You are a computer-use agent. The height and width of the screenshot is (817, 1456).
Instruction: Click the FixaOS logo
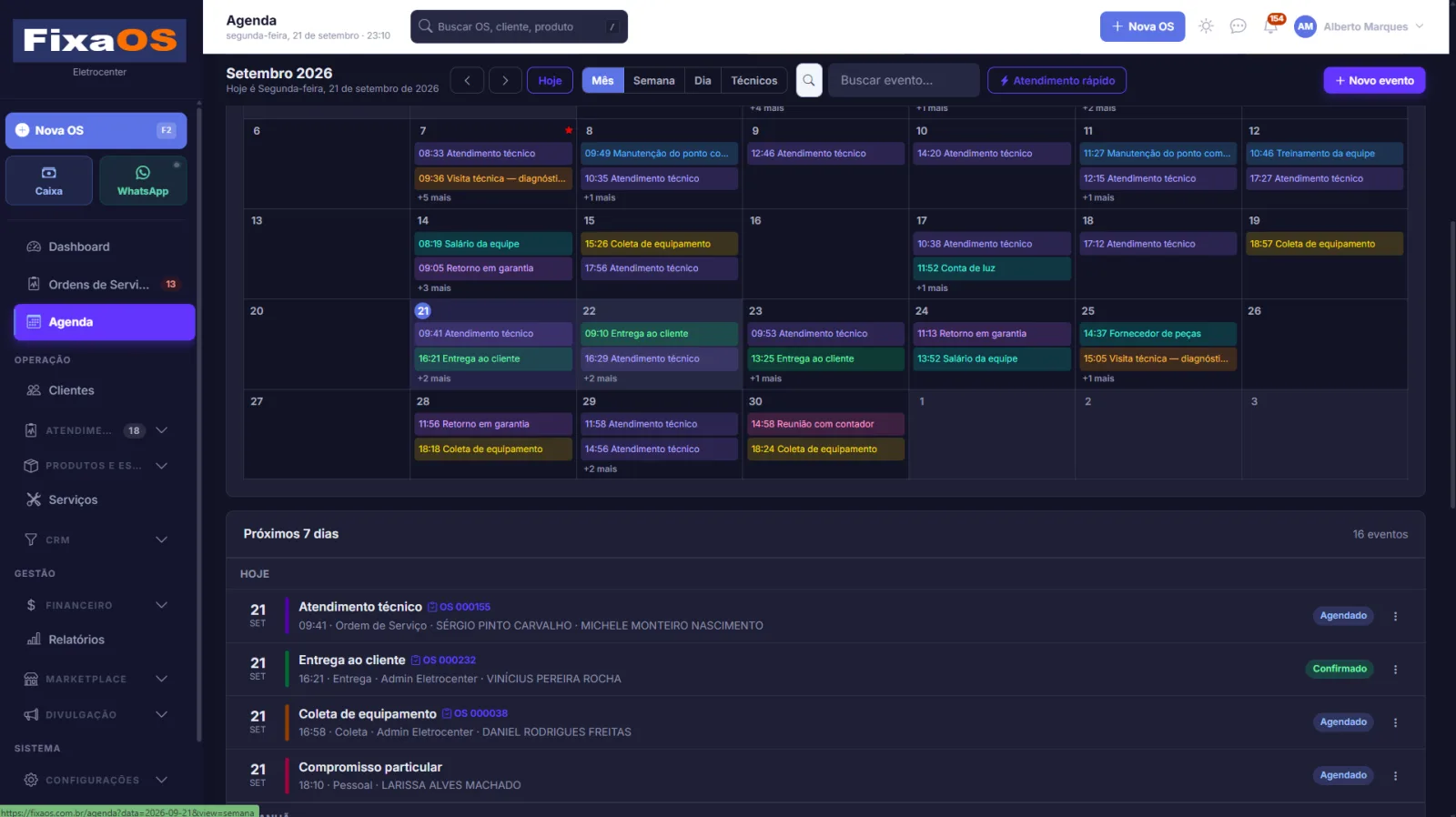(x=100, y=40)
